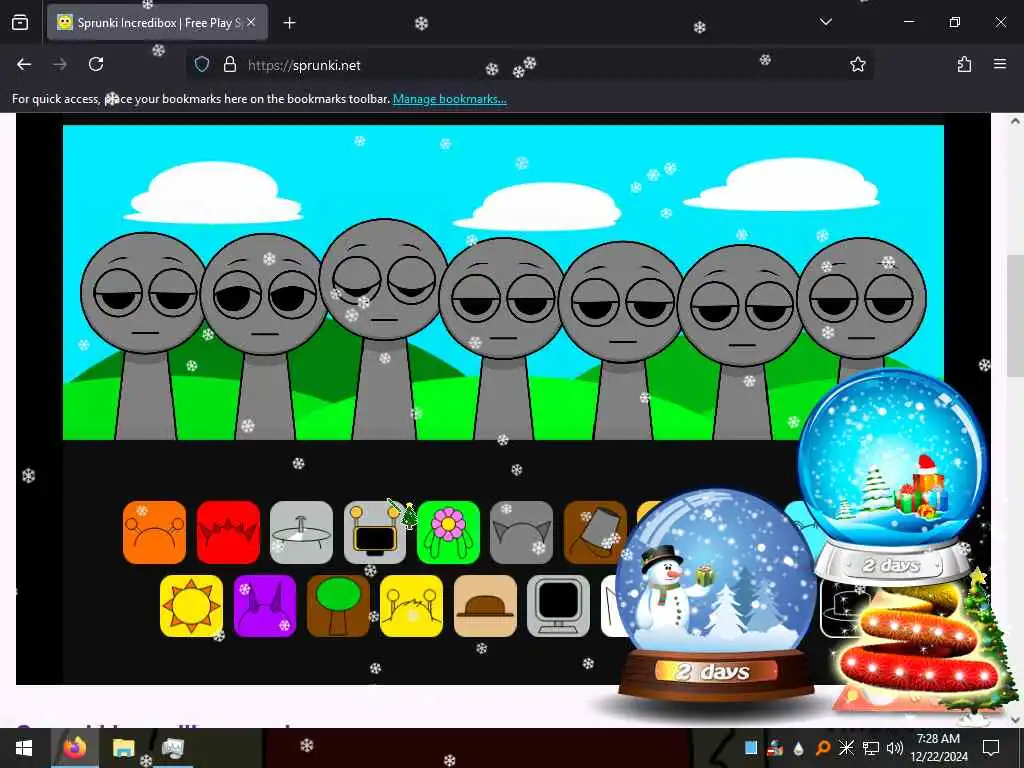Click the volume speaker tray icon
Viewport: 1024px width, 768px height.
point(895,748)
